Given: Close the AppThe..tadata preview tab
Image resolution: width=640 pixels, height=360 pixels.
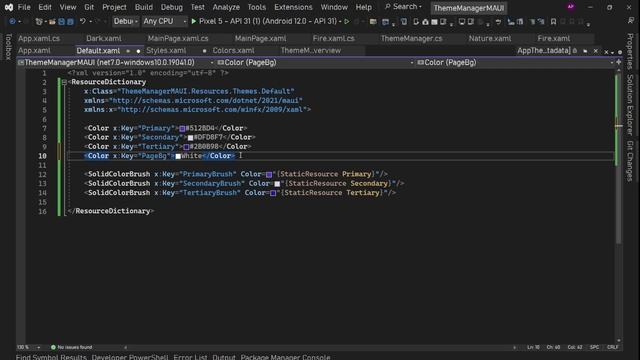Looking at the screenshot, I should [x=596, y=51].
